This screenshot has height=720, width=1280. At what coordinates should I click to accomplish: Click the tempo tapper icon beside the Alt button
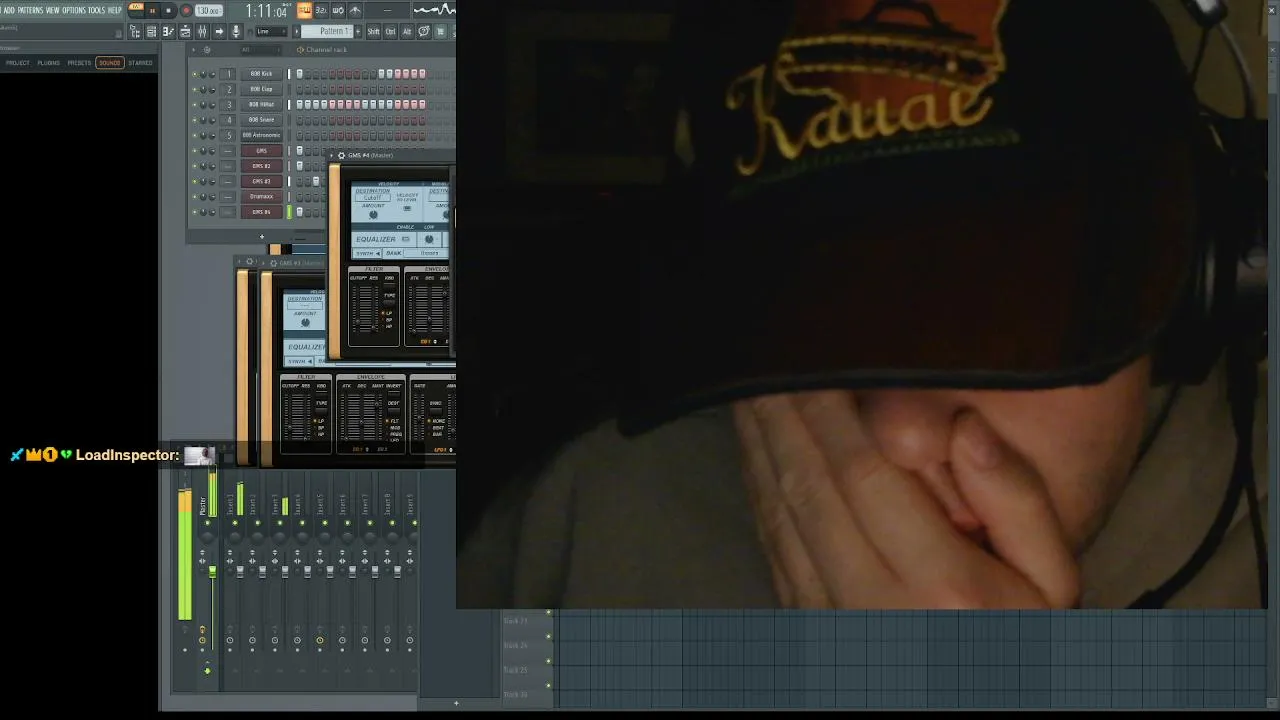(x=424, y=32)
